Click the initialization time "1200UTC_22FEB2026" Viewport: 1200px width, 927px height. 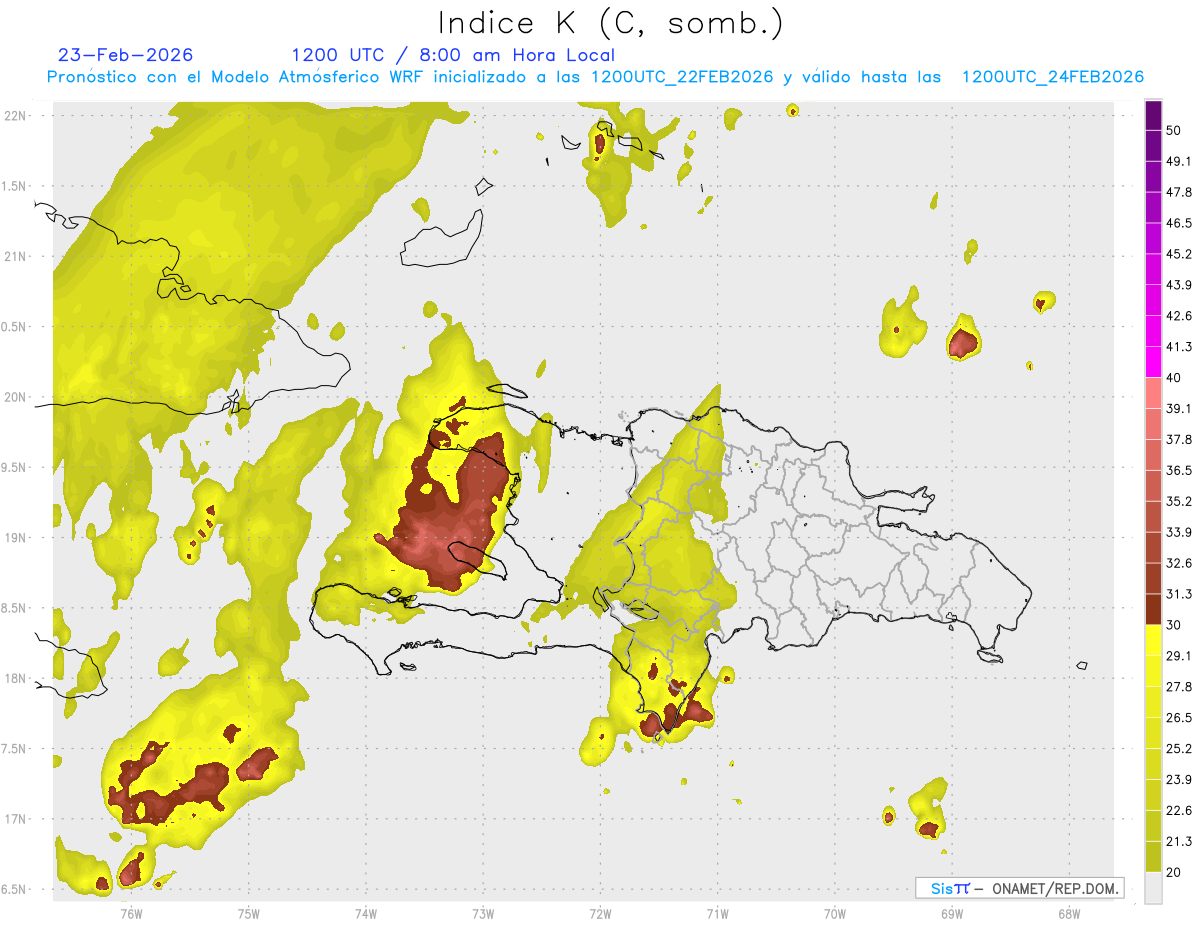tap(682, 77)
